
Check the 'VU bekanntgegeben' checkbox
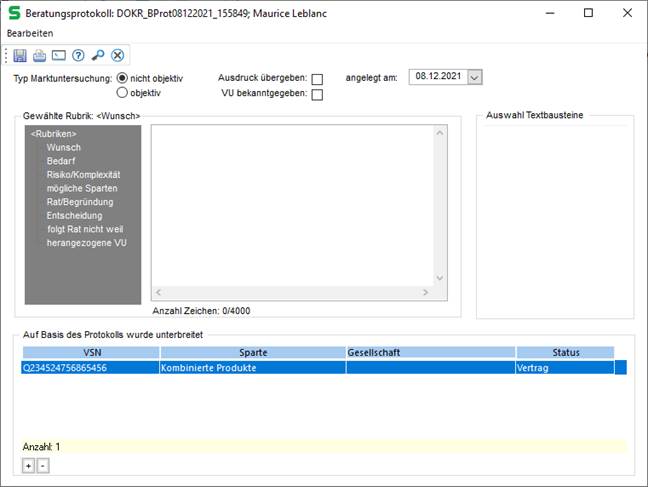317,95
